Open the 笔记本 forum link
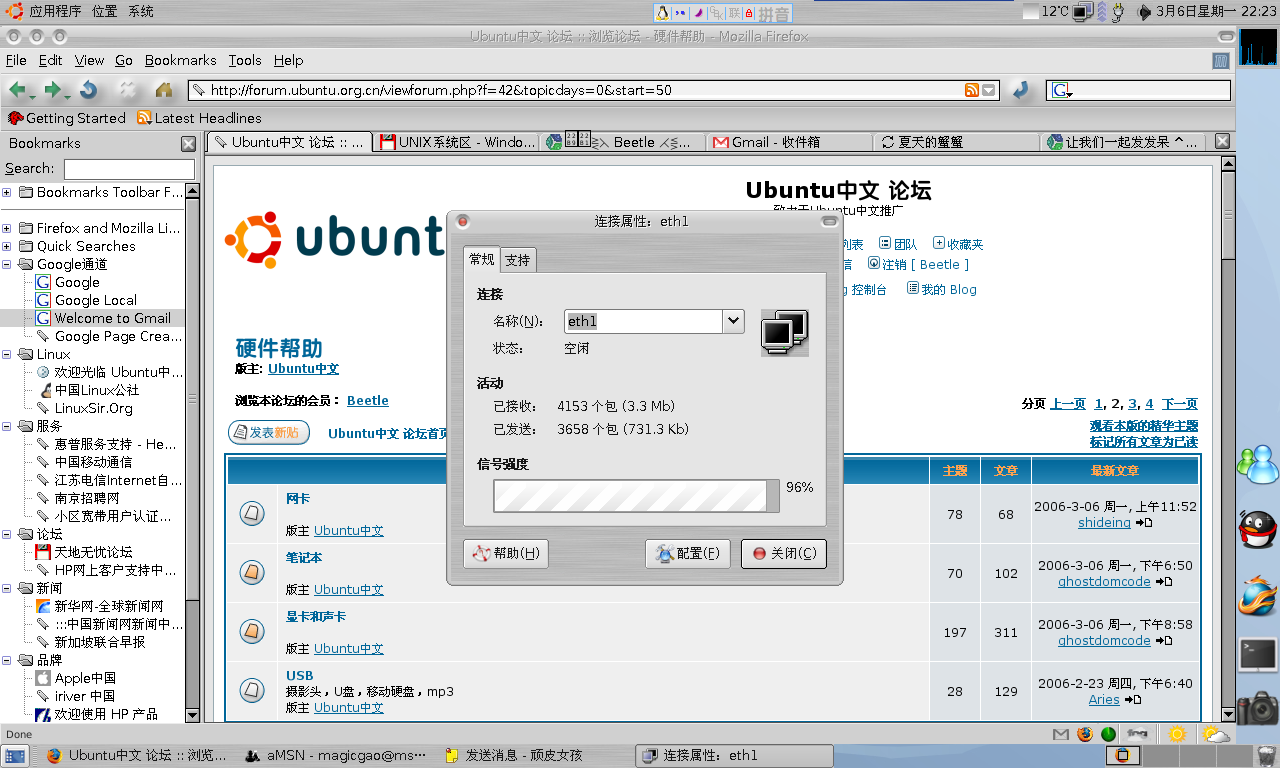Image resolution: width=1280 pixels, height=768 pixels. [304, 558]
